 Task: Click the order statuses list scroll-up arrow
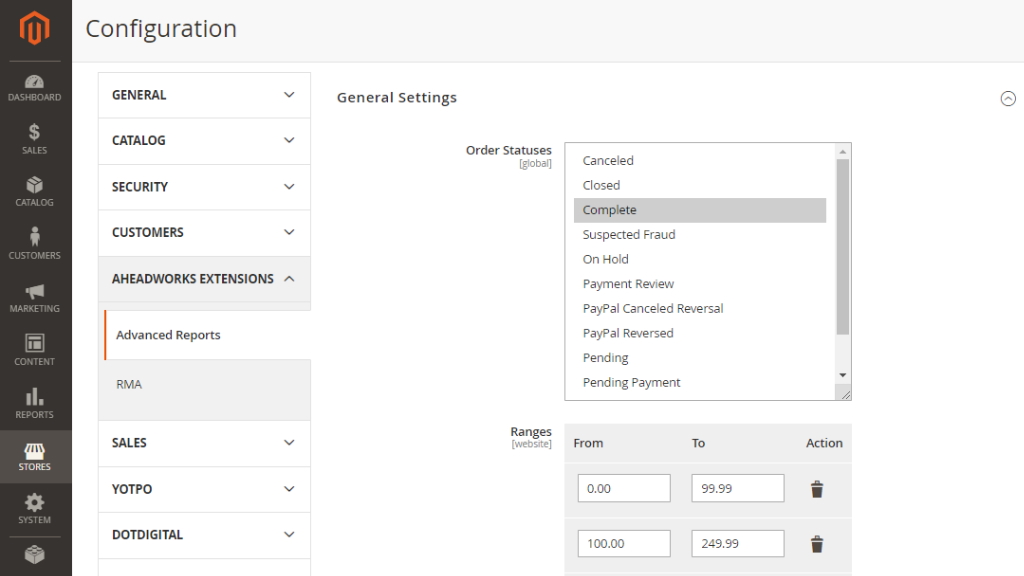[x=842, y=152]
